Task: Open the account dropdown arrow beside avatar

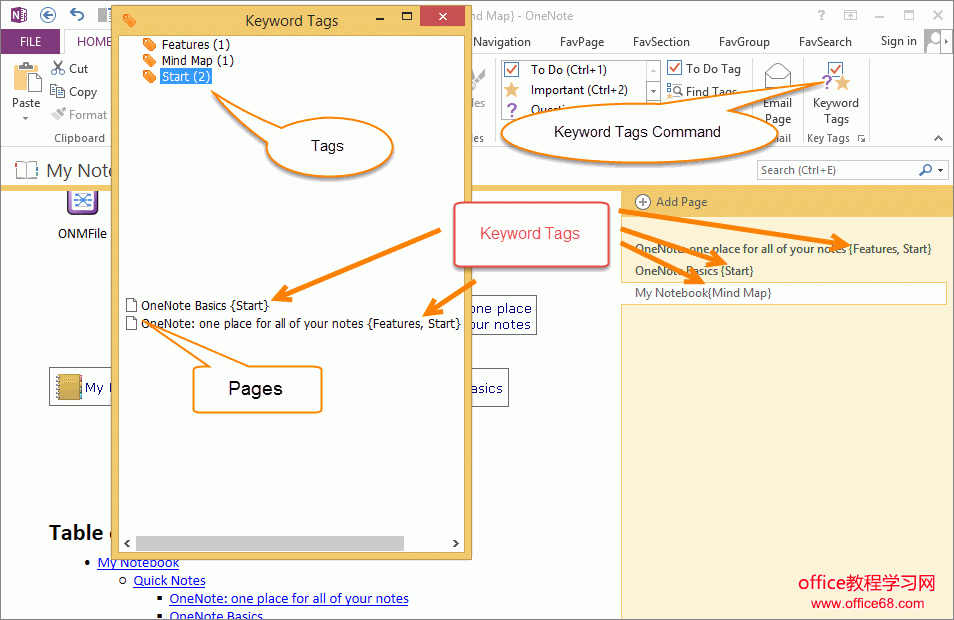Action: (946, 41)
